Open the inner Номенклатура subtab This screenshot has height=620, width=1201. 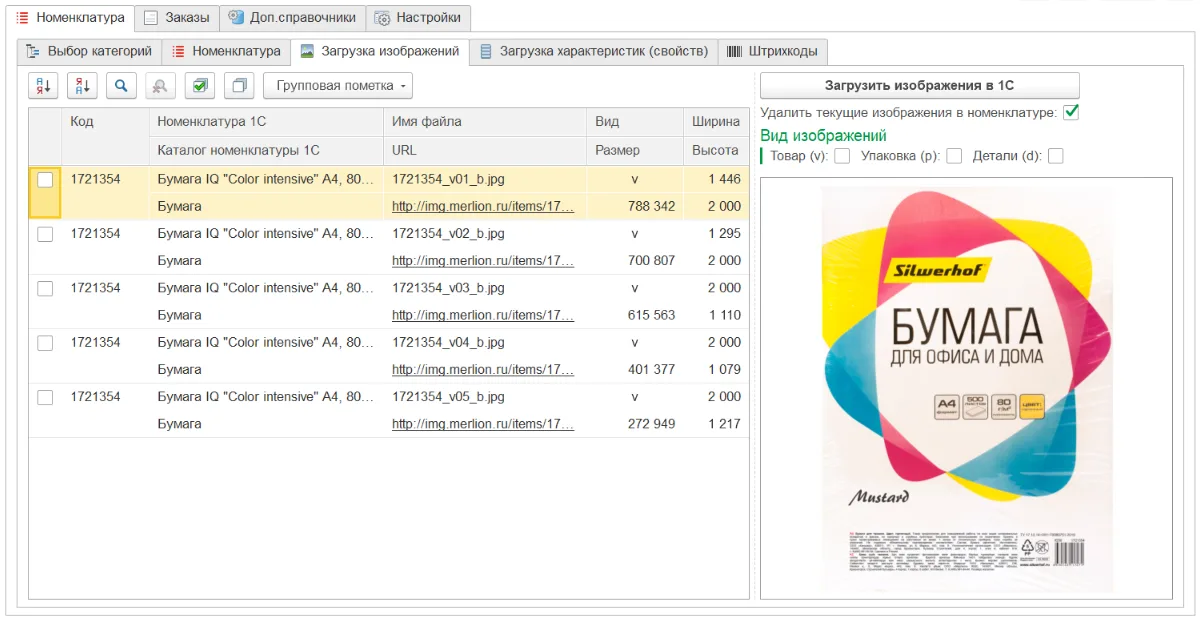click(226, 51)
